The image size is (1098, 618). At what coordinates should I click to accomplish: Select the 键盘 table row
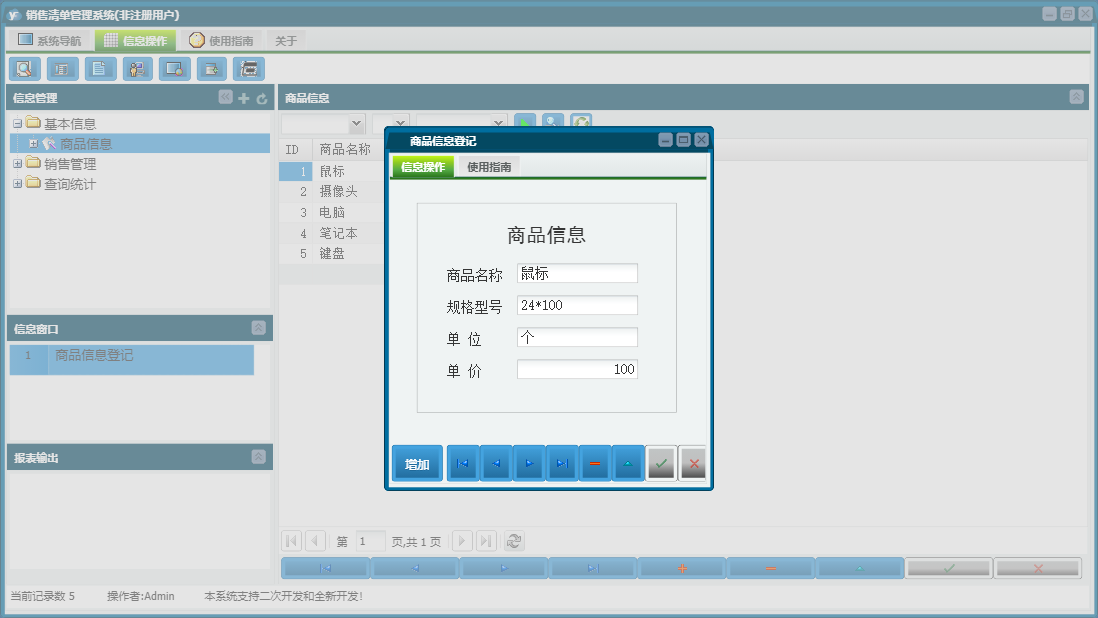tap(333, 253)
